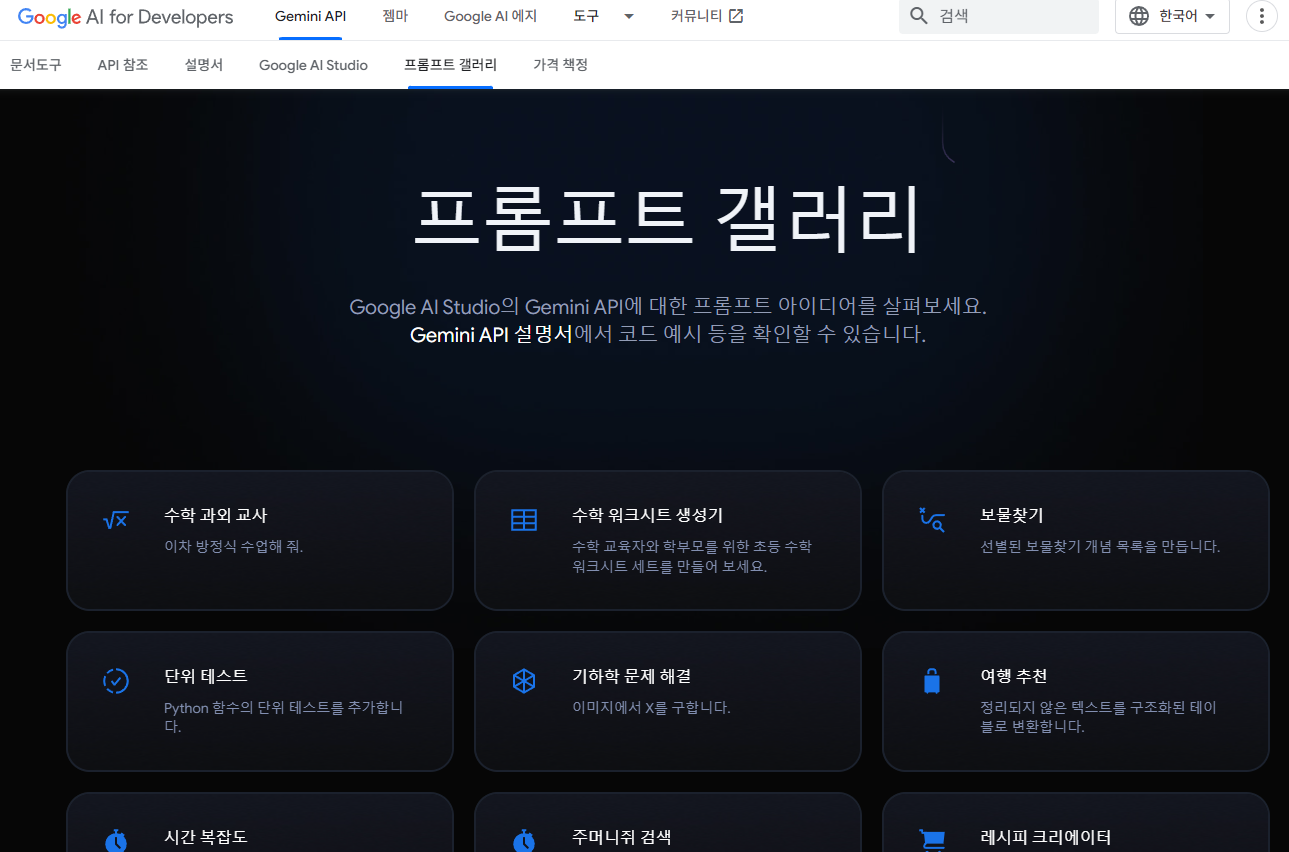Click the stopwatch icon on 시간 복잡도
Screen dimensions: 1289x852
coord(116,840)
